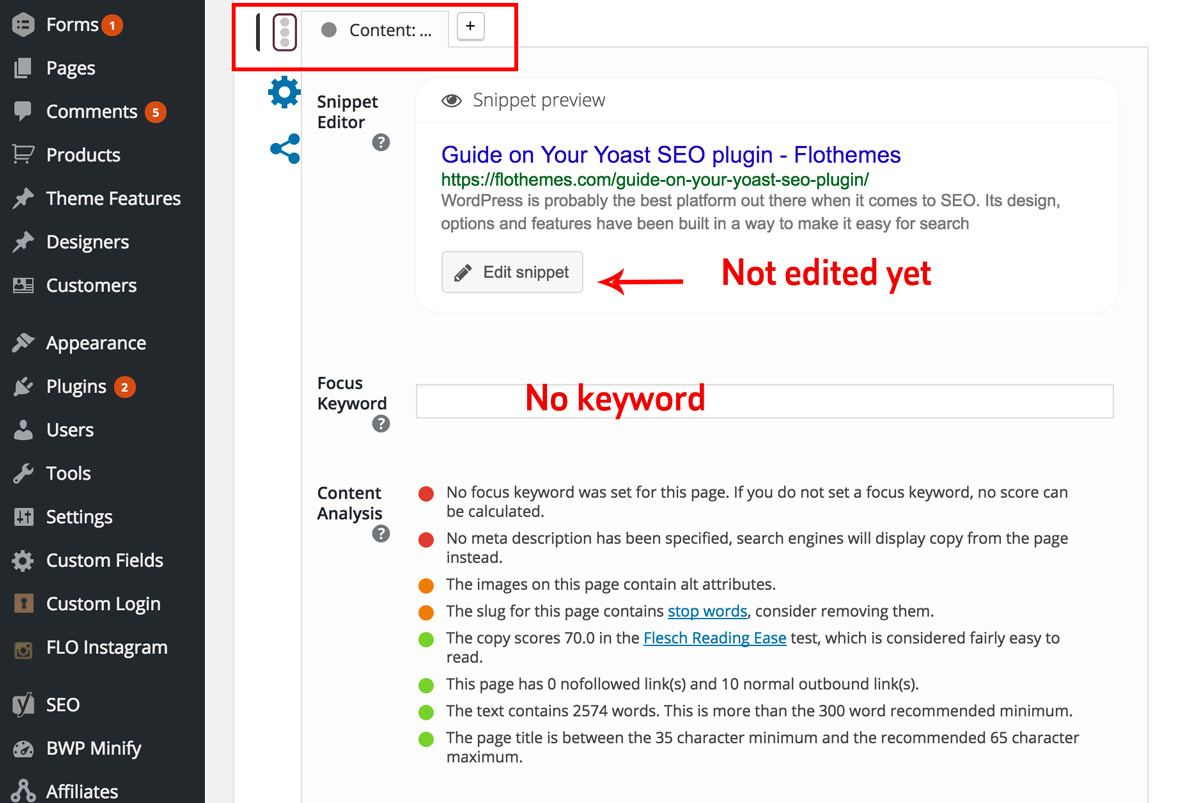Click the Comments speech bubble icon

point(23,111)
